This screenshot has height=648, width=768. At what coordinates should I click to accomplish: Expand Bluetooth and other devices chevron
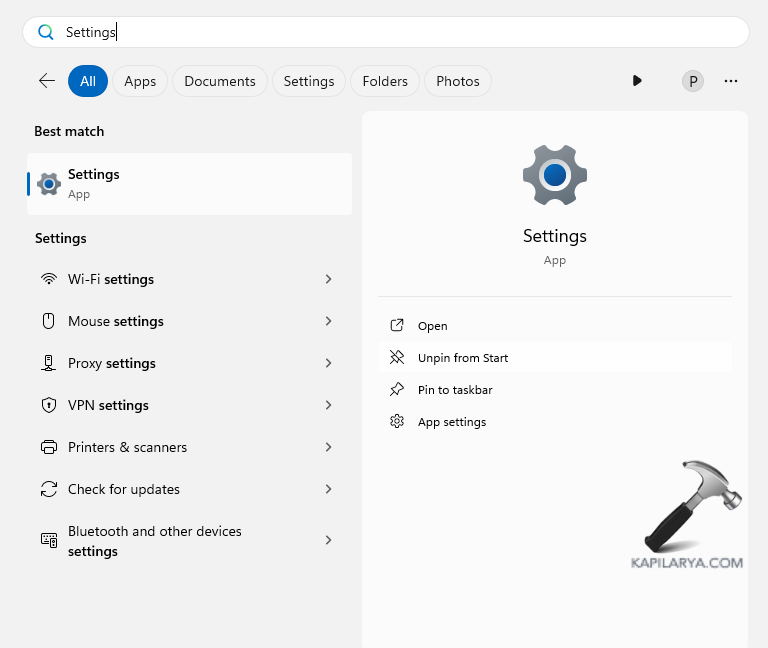[328, 540]
